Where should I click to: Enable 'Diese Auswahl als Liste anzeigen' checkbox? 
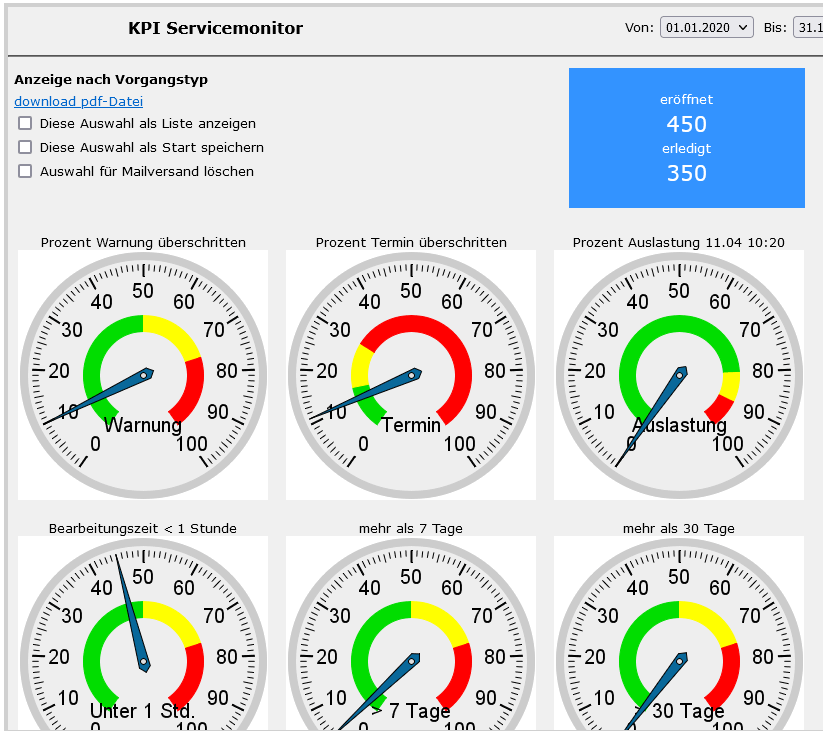25,124
